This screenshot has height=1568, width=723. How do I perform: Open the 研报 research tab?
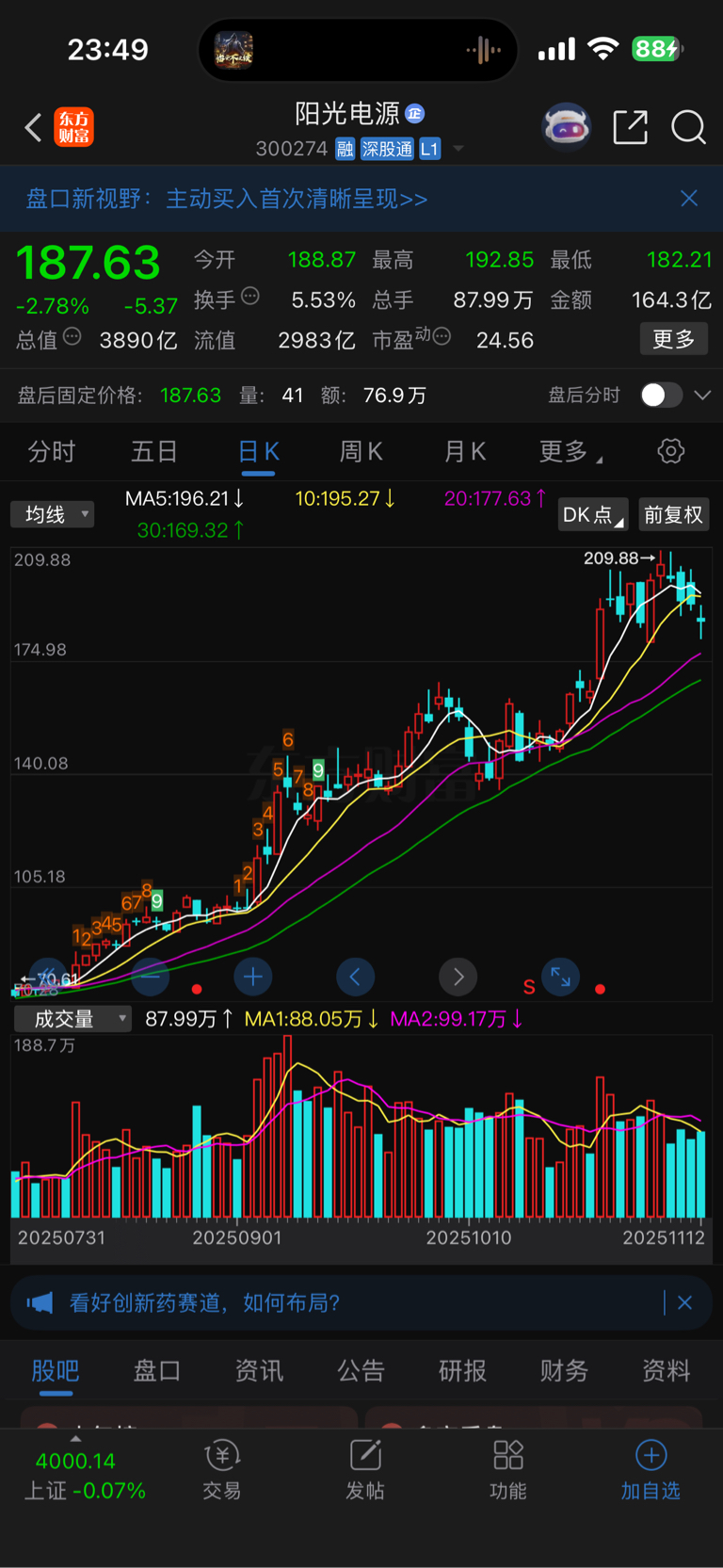pos(462,1370)
